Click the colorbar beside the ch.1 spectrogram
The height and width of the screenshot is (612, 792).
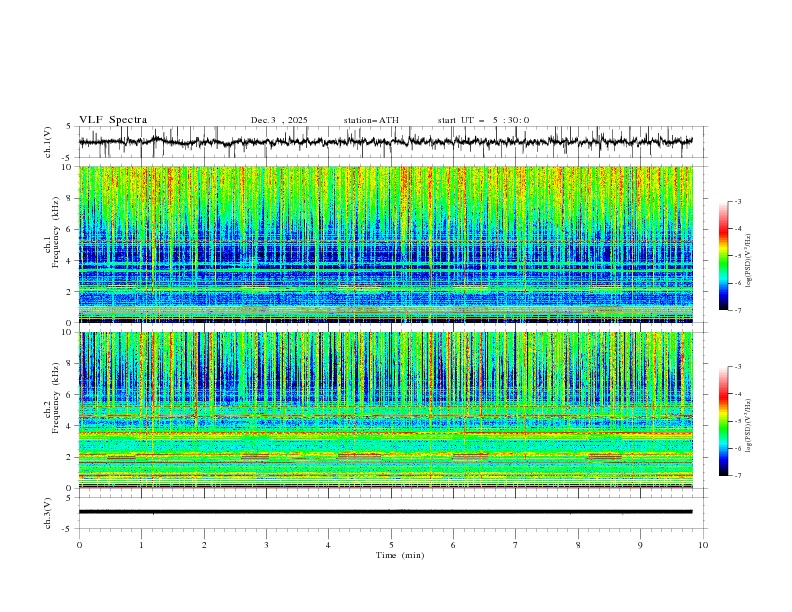(x=723, y=255)
